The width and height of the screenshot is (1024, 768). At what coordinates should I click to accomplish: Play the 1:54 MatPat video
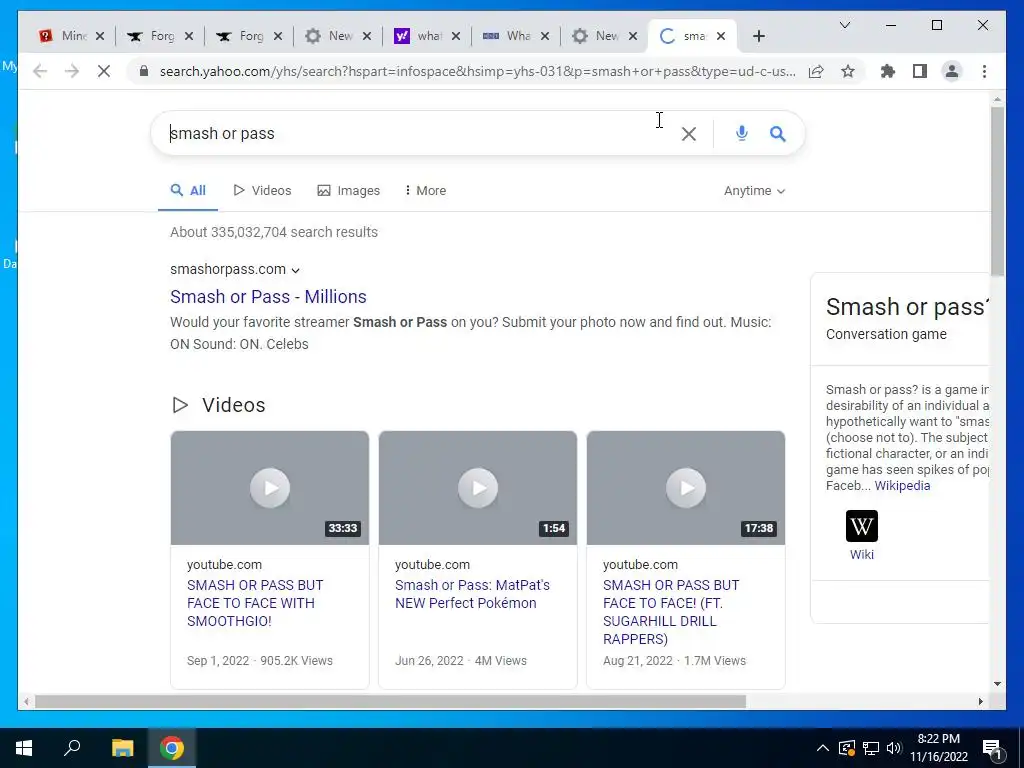click(x=478, y=488)
